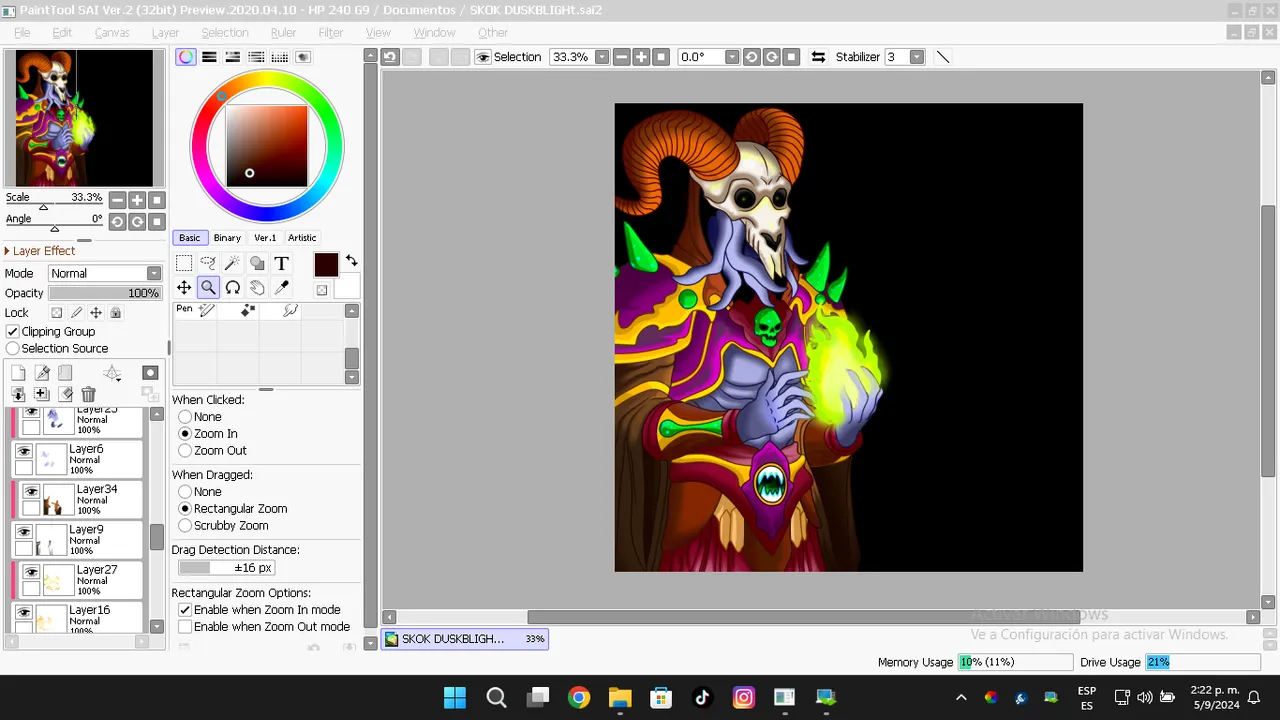Lock layer moving
Screen dimensions: 1280x720
(x=96, y=313)
